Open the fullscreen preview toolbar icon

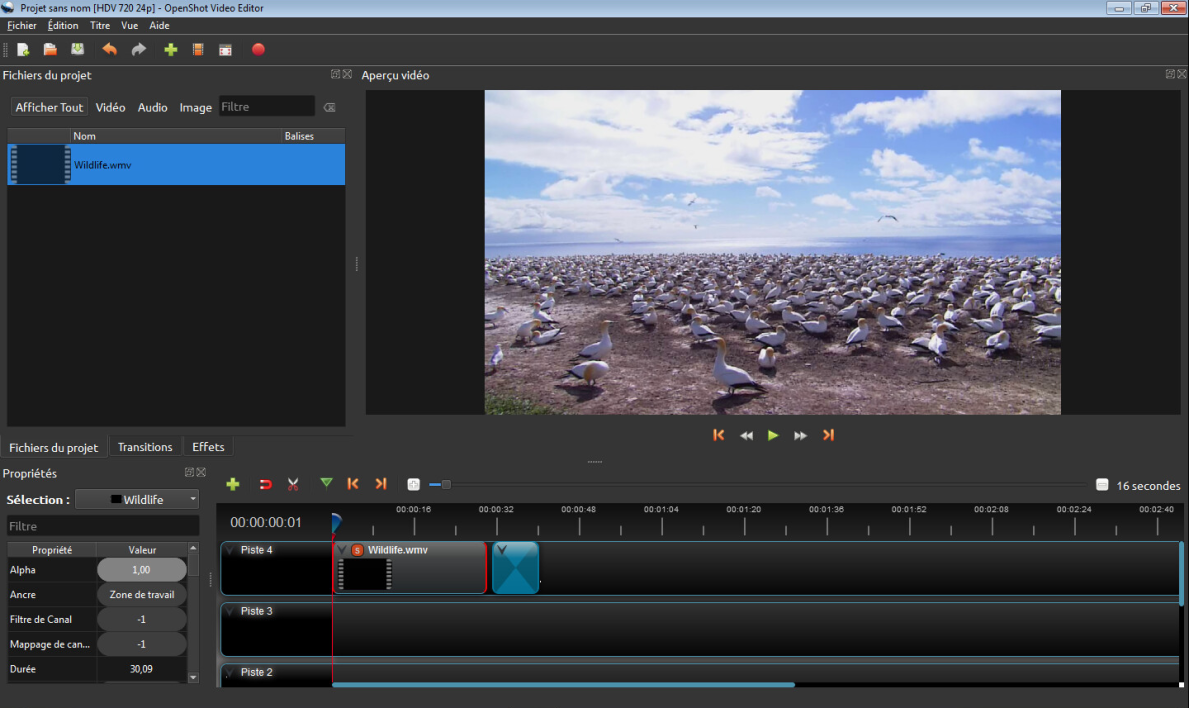click(225, 49)
